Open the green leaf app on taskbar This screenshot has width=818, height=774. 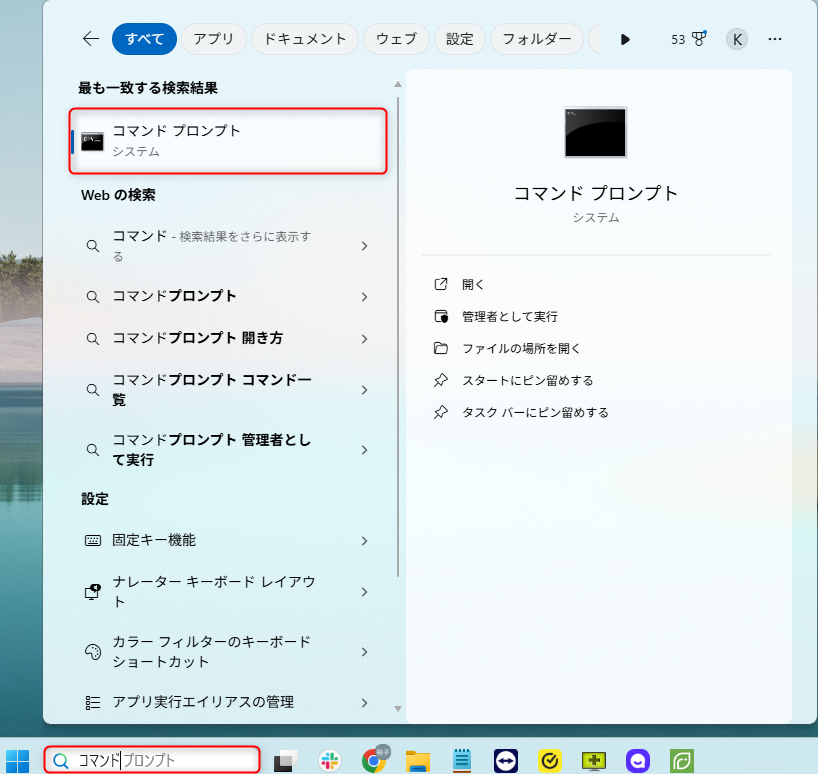[682, 761]
